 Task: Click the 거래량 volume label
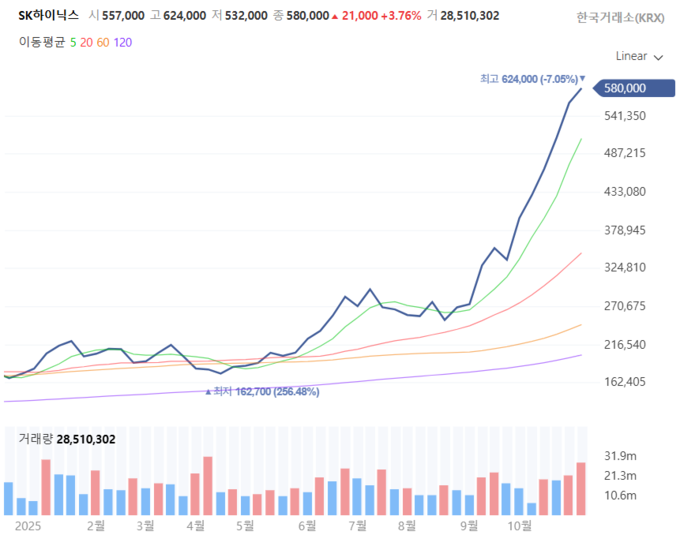(36, 439)
